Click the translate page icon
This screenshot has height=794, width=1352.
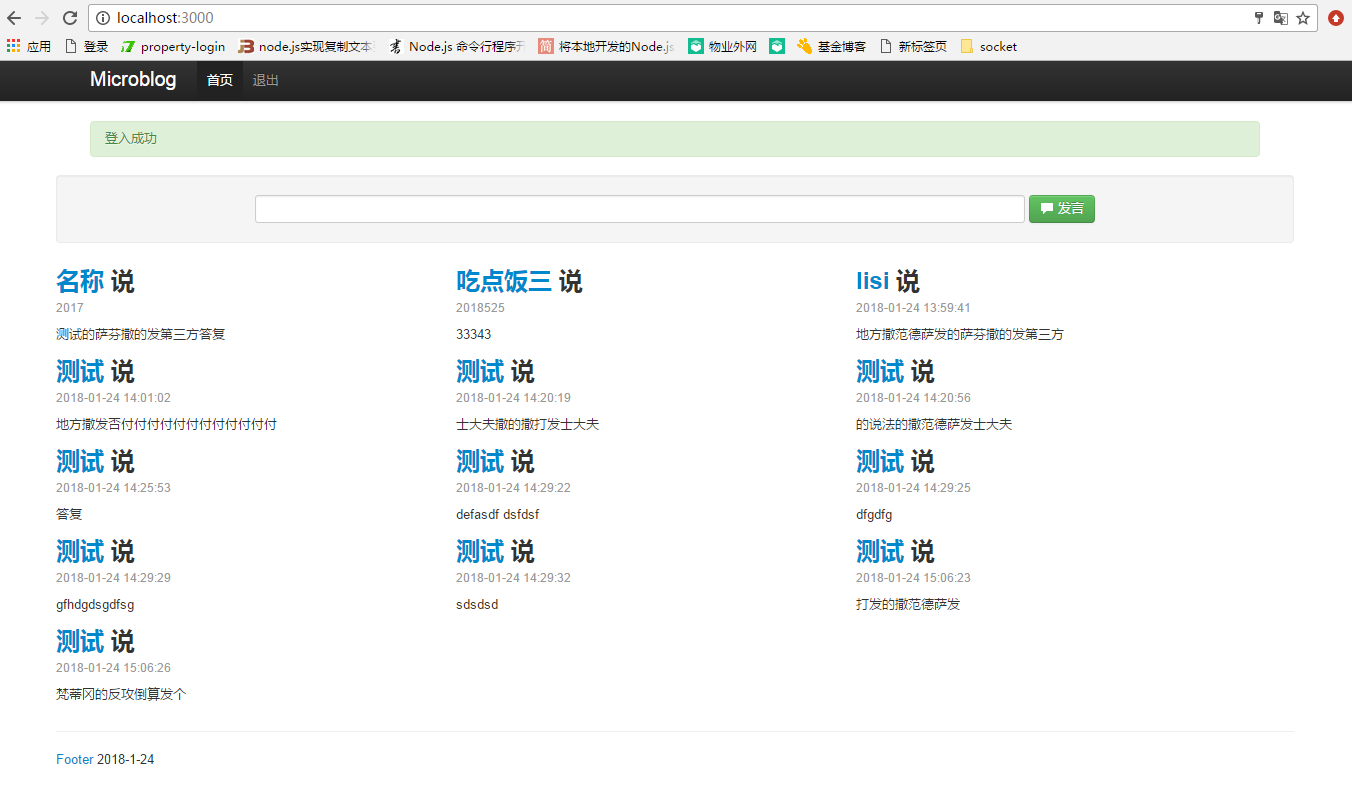click(x=1280, y=18)
